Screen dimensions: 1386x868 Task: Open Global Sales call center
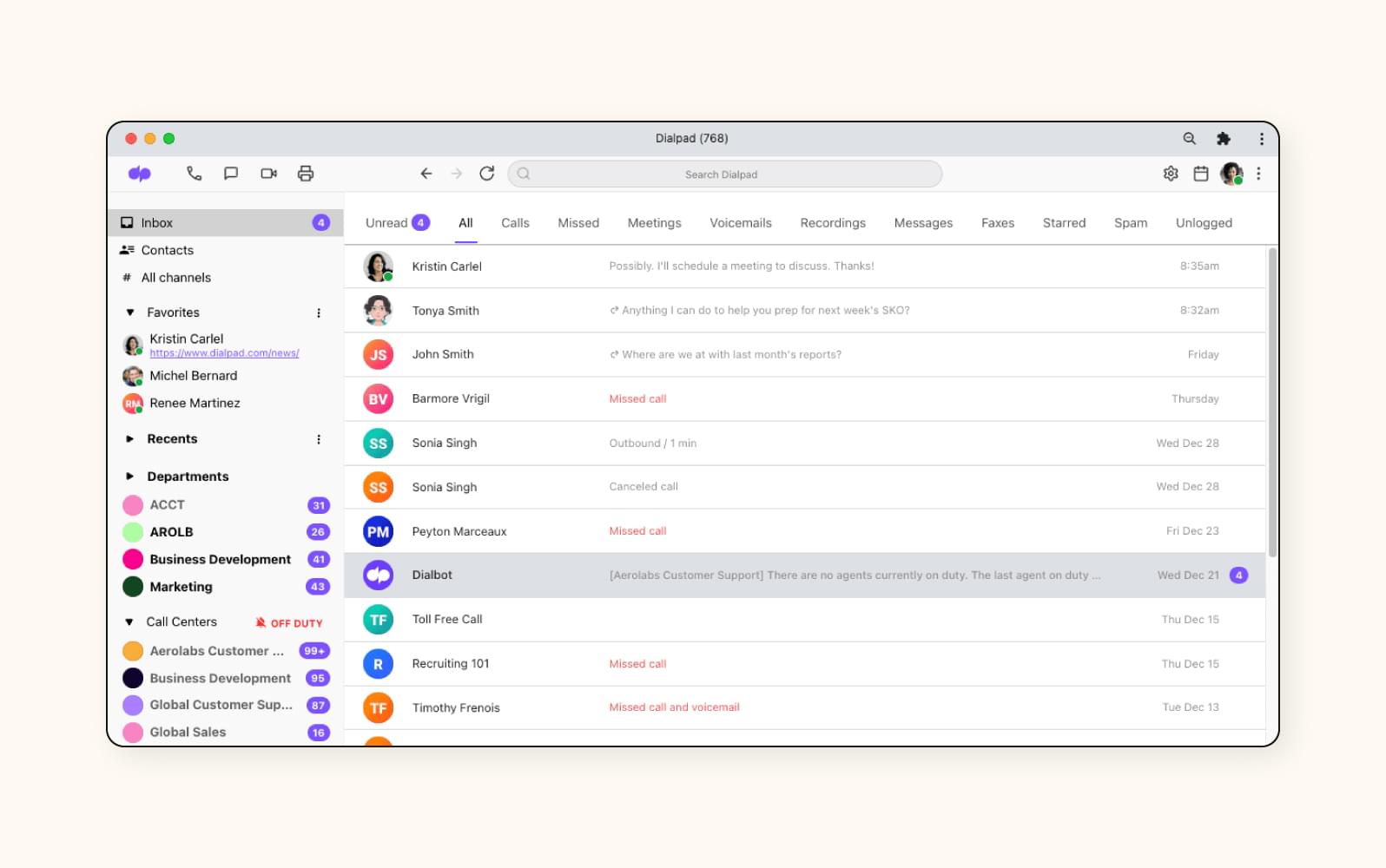(x=226, y=733)
